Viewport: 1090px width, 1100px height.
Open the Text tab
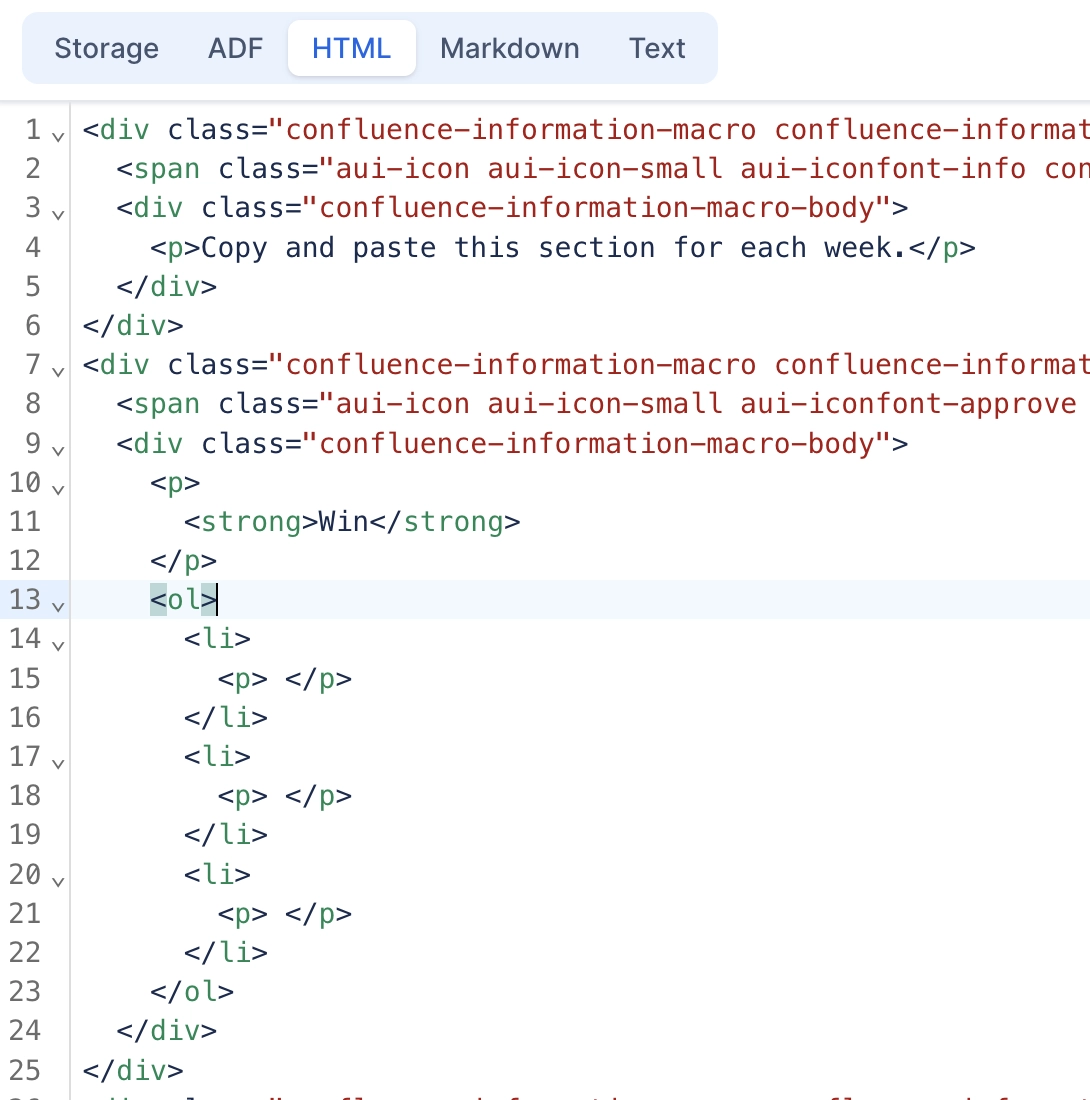[657, 47]
